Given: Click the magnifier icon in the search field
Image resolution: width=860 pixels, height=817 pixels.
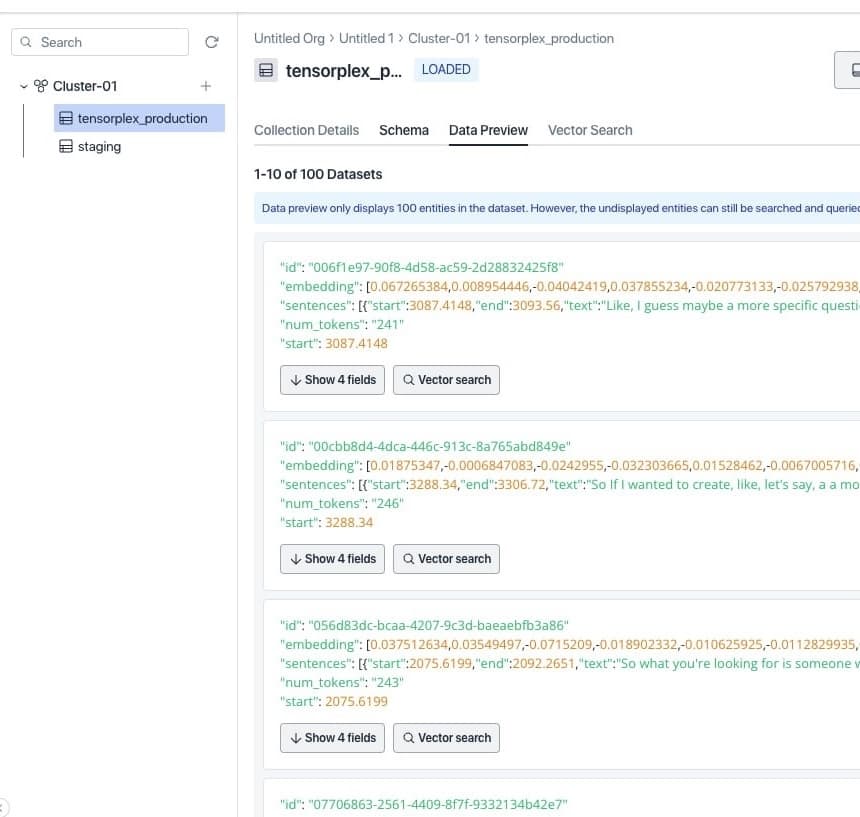Looking at the screenshot, I should click(x=27, y=42).
